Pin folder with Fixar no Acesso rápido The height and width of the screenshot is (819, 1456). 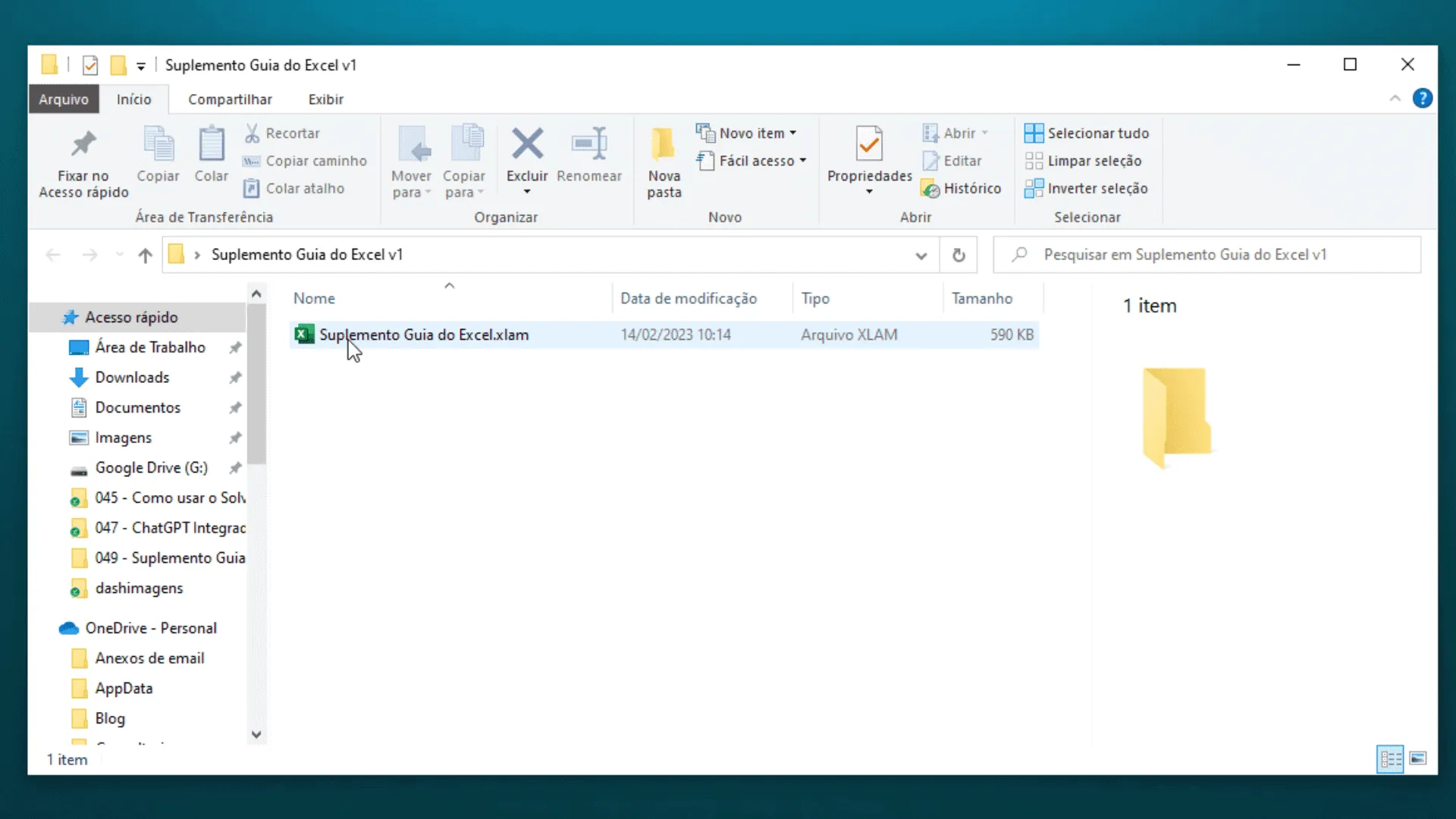83,164
